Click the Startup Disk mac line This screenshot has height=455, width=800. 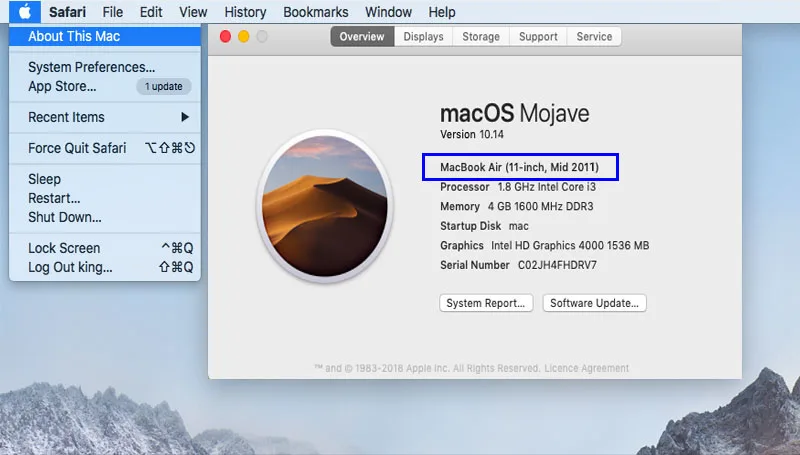pos(484,226)
